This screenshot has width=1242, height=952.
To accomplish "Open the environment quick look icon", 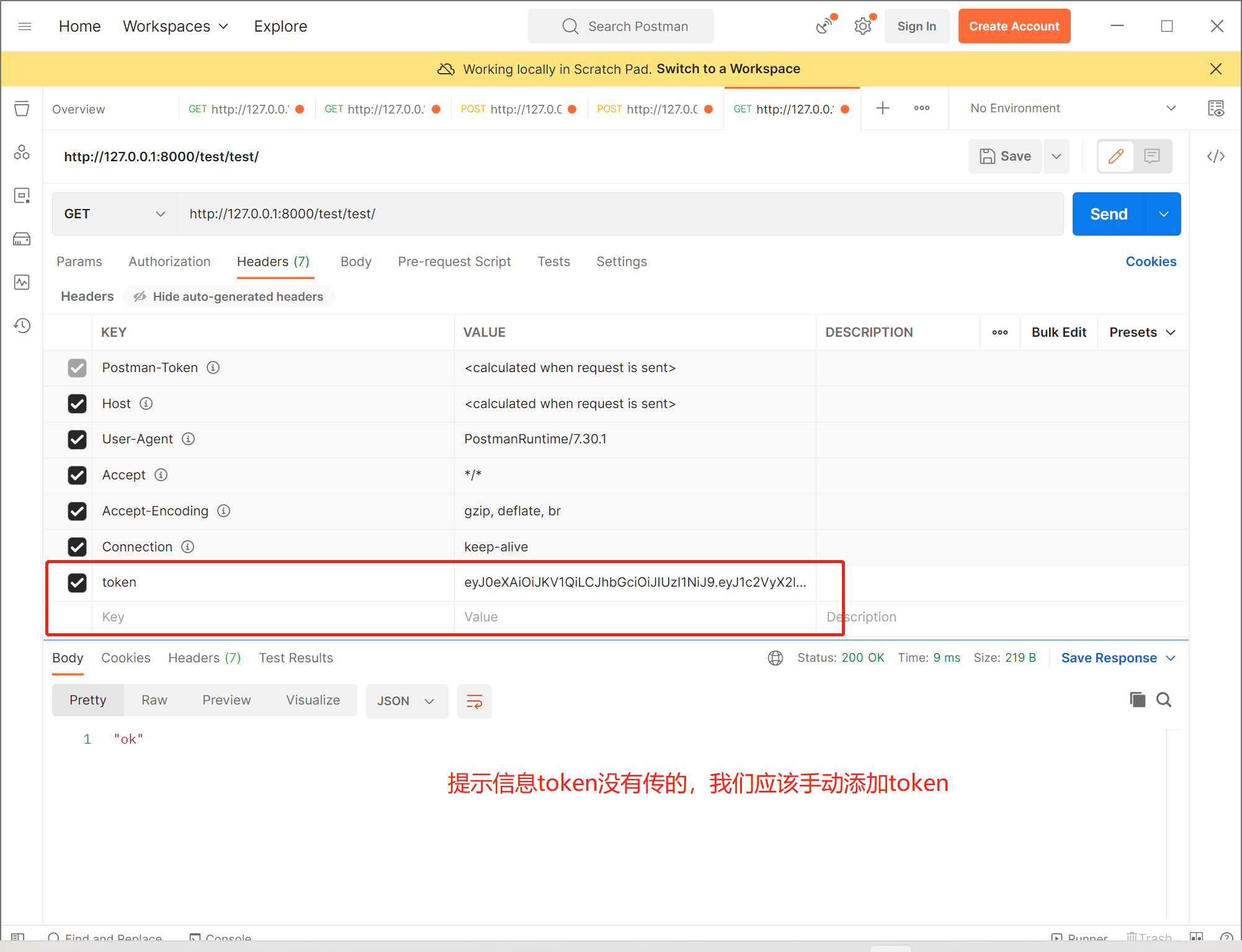I will [x=1216, y=109].
